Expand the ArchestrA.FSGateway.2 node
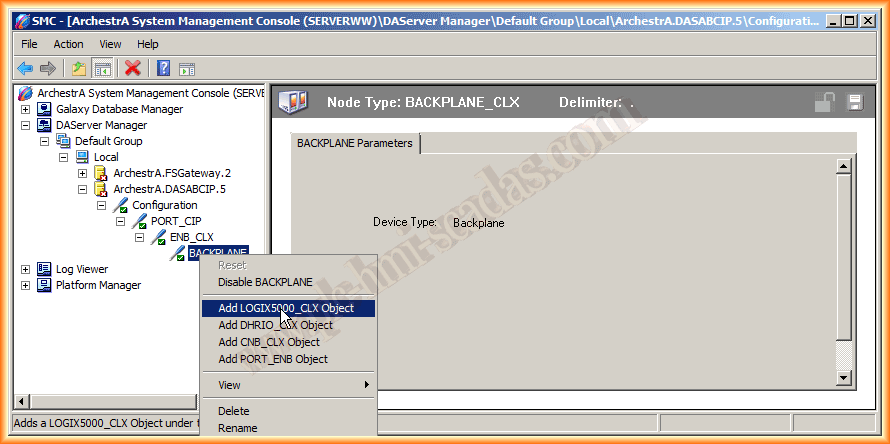This screenshot has height=444, width=890. coord(83,173)
